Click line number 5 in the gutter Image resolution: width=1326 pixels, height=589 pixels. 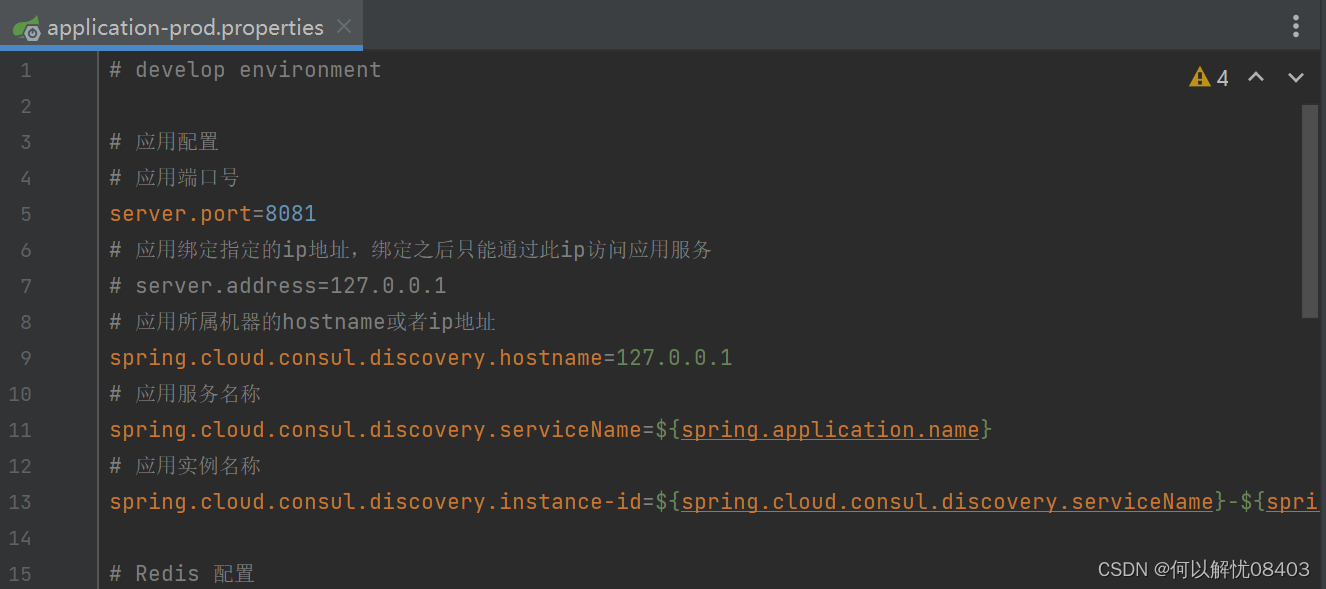click(26, 213)
